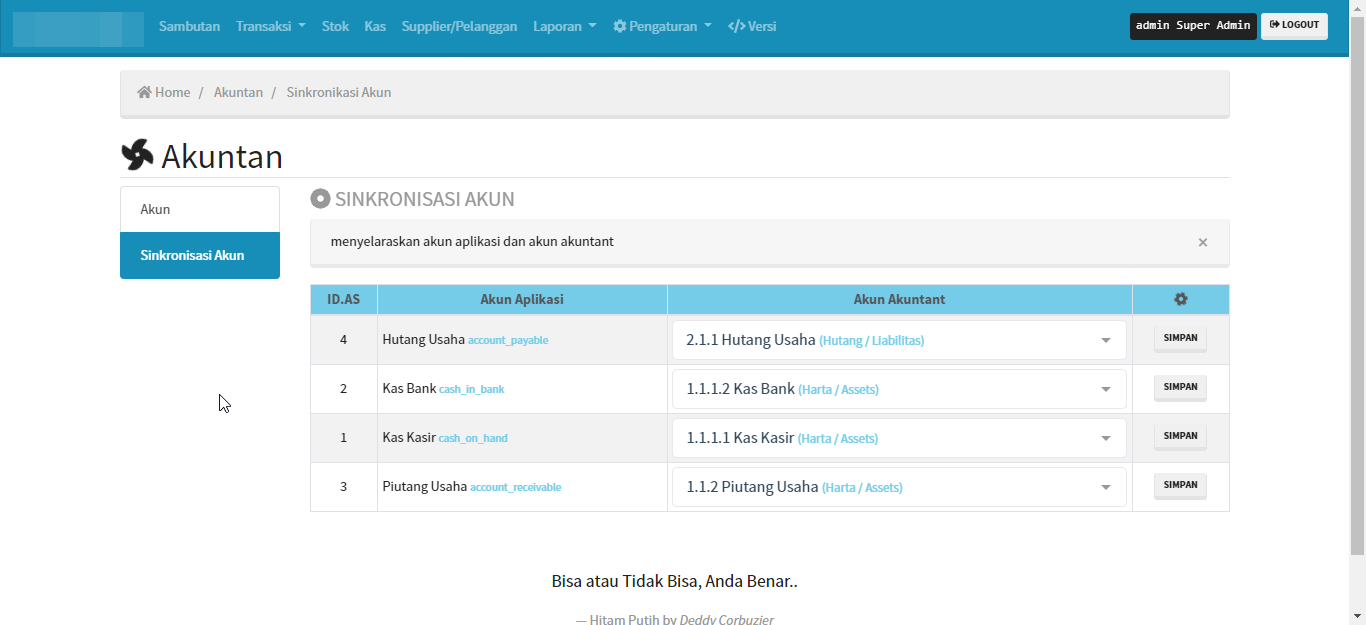Log out using the LOGOUT button
The height and width of the screenshot is (625, 1366).
coord(1294,26)
